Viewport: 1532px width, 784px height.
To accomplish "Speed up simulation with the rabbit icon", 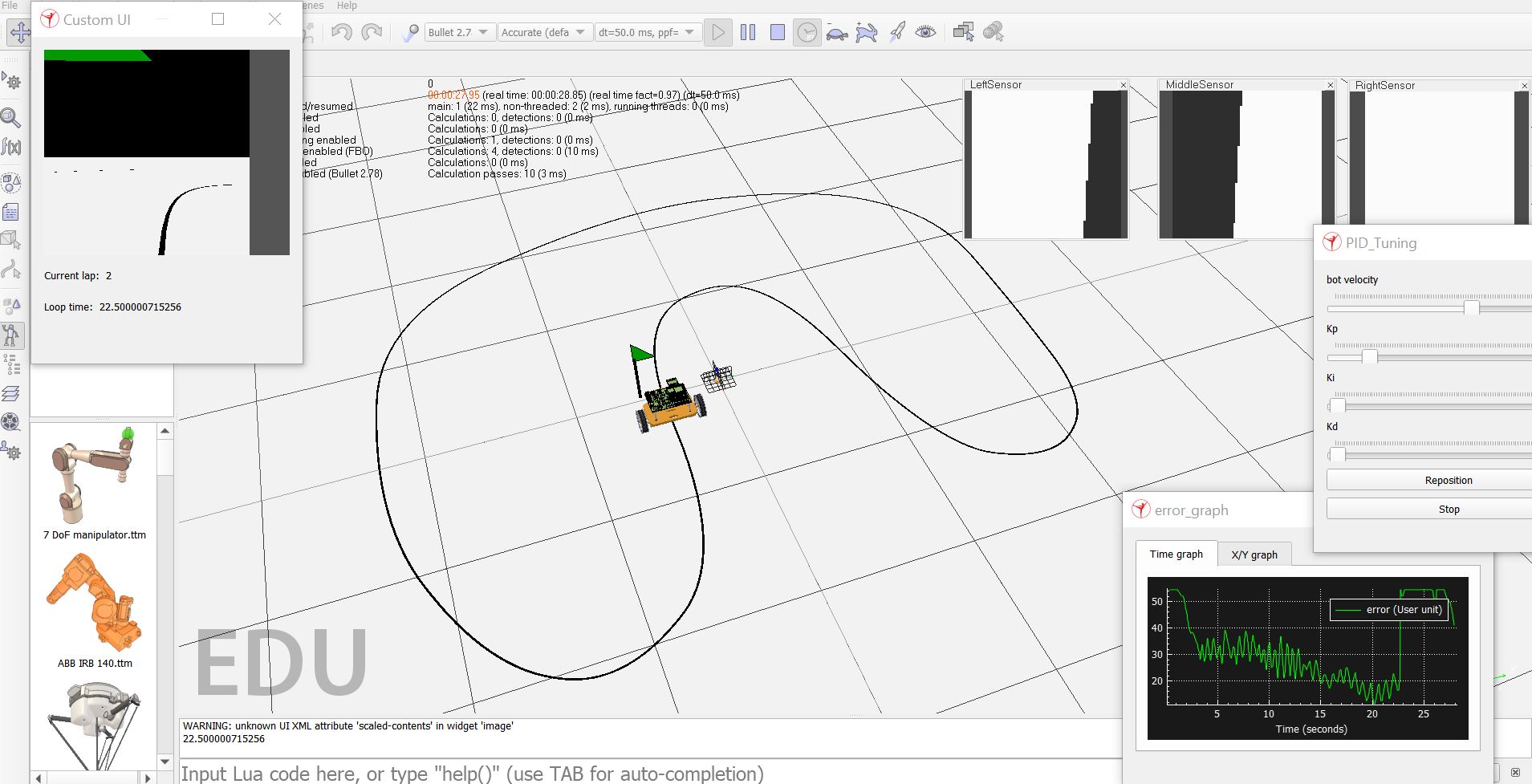I will [x=867, y=32].
